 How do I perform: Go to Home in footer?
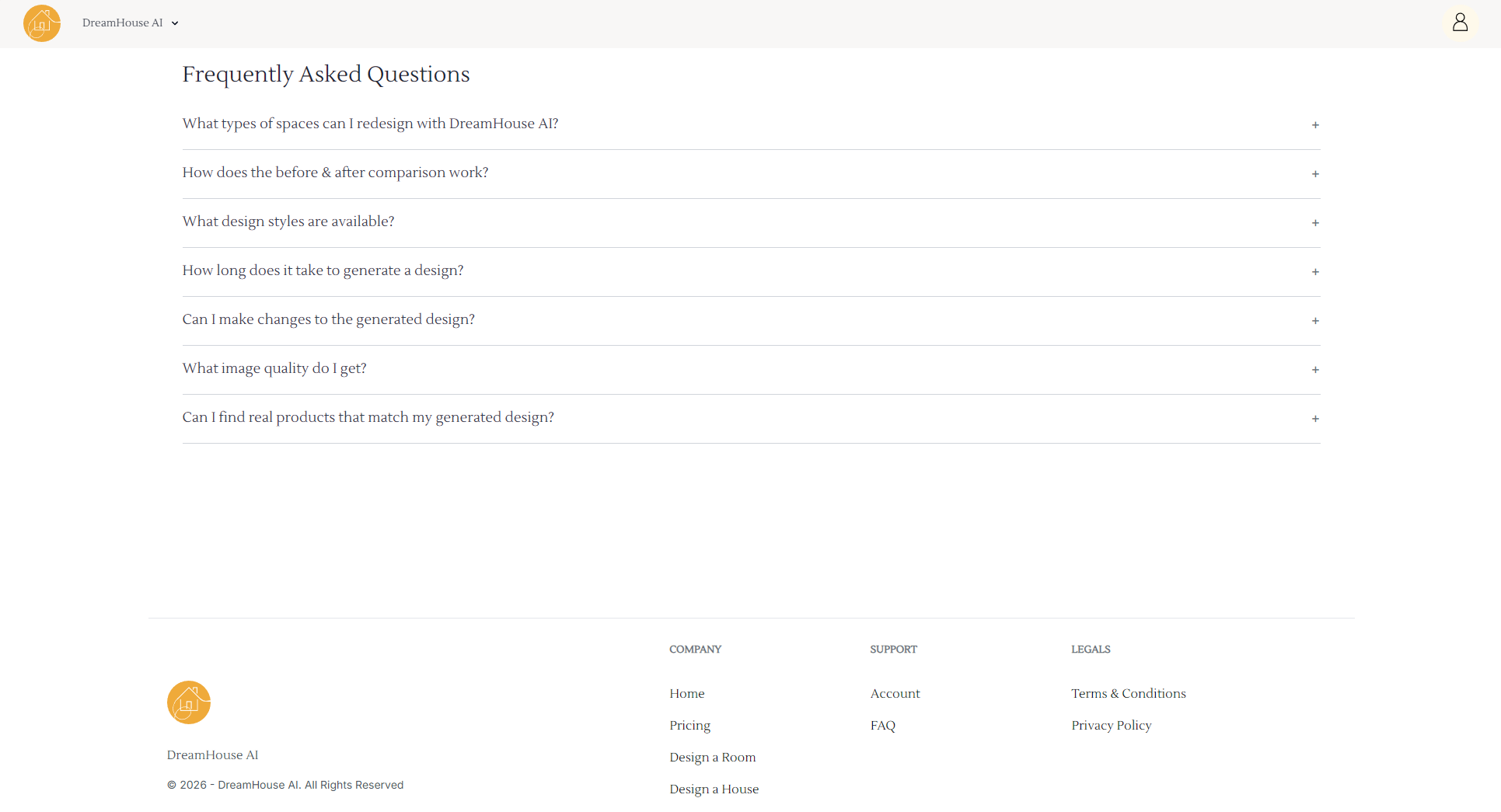pos(686,693)
